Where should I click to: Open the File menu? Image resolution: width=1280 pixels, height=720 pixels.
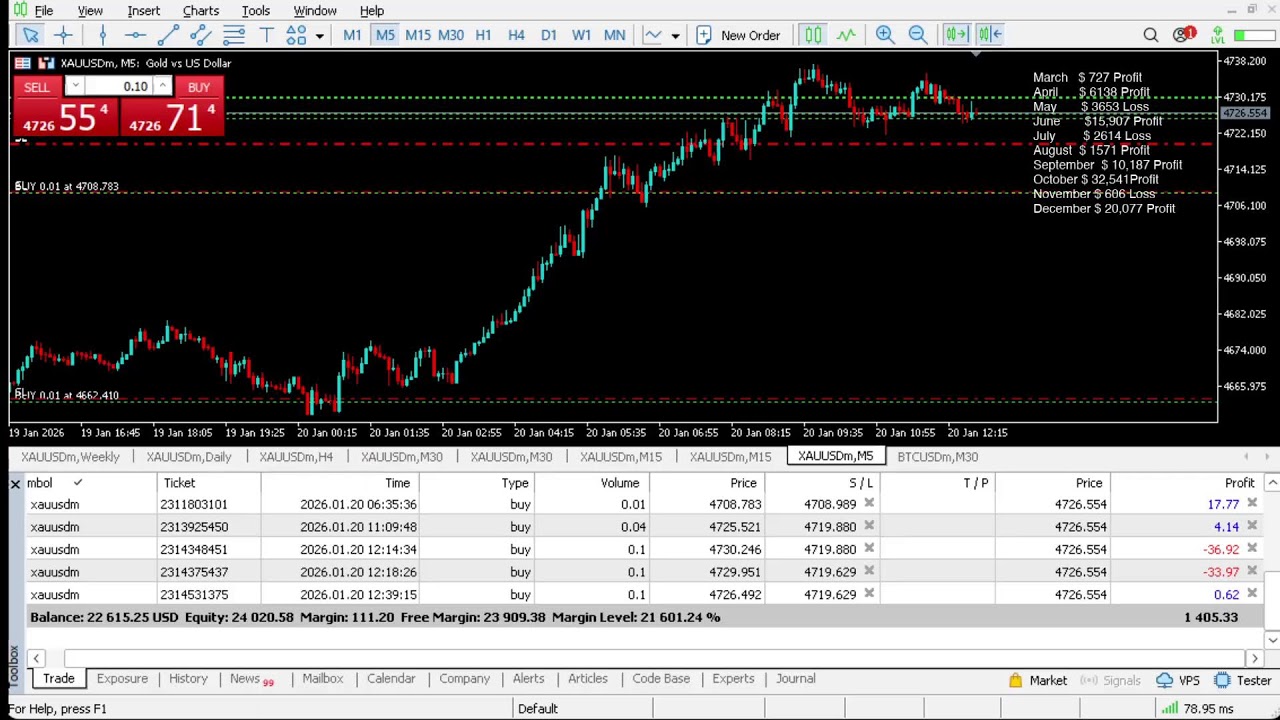44,11
